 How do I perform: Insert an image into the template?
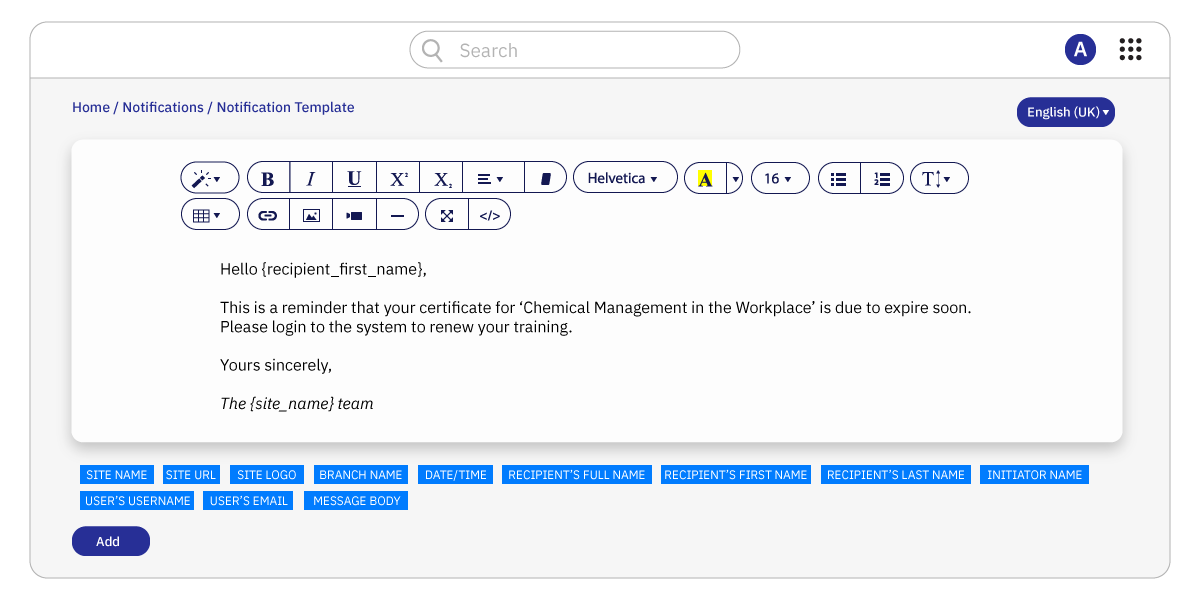tap(311, 213)
